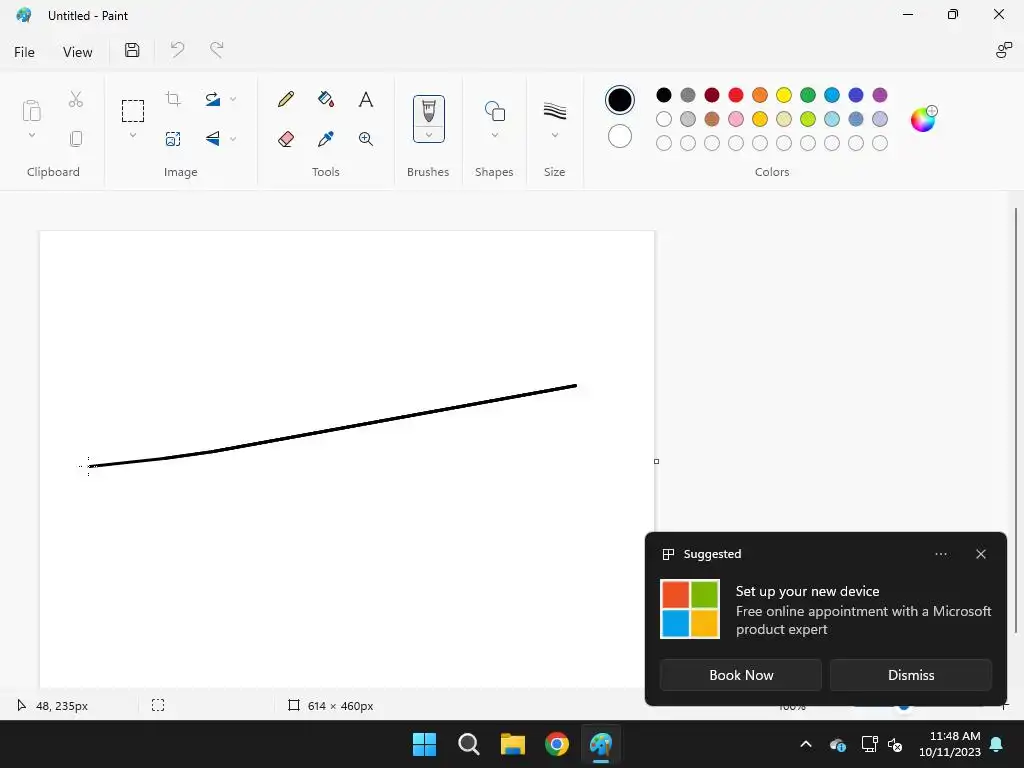This screenshot has width=1024, height=768.
Task: Pick the green color swatch
Action: click(808, 95)
